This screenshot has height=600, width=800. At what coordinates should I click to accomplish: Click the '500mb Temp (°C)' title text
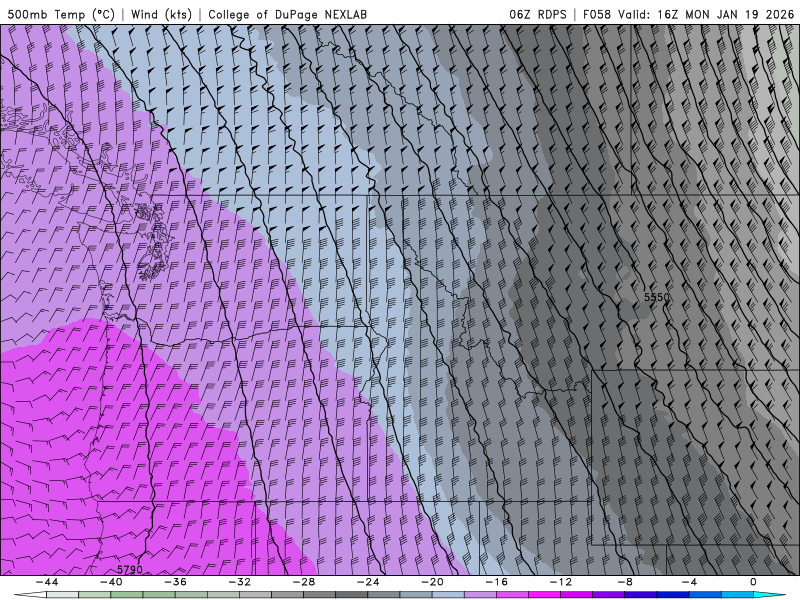point(61,14)
